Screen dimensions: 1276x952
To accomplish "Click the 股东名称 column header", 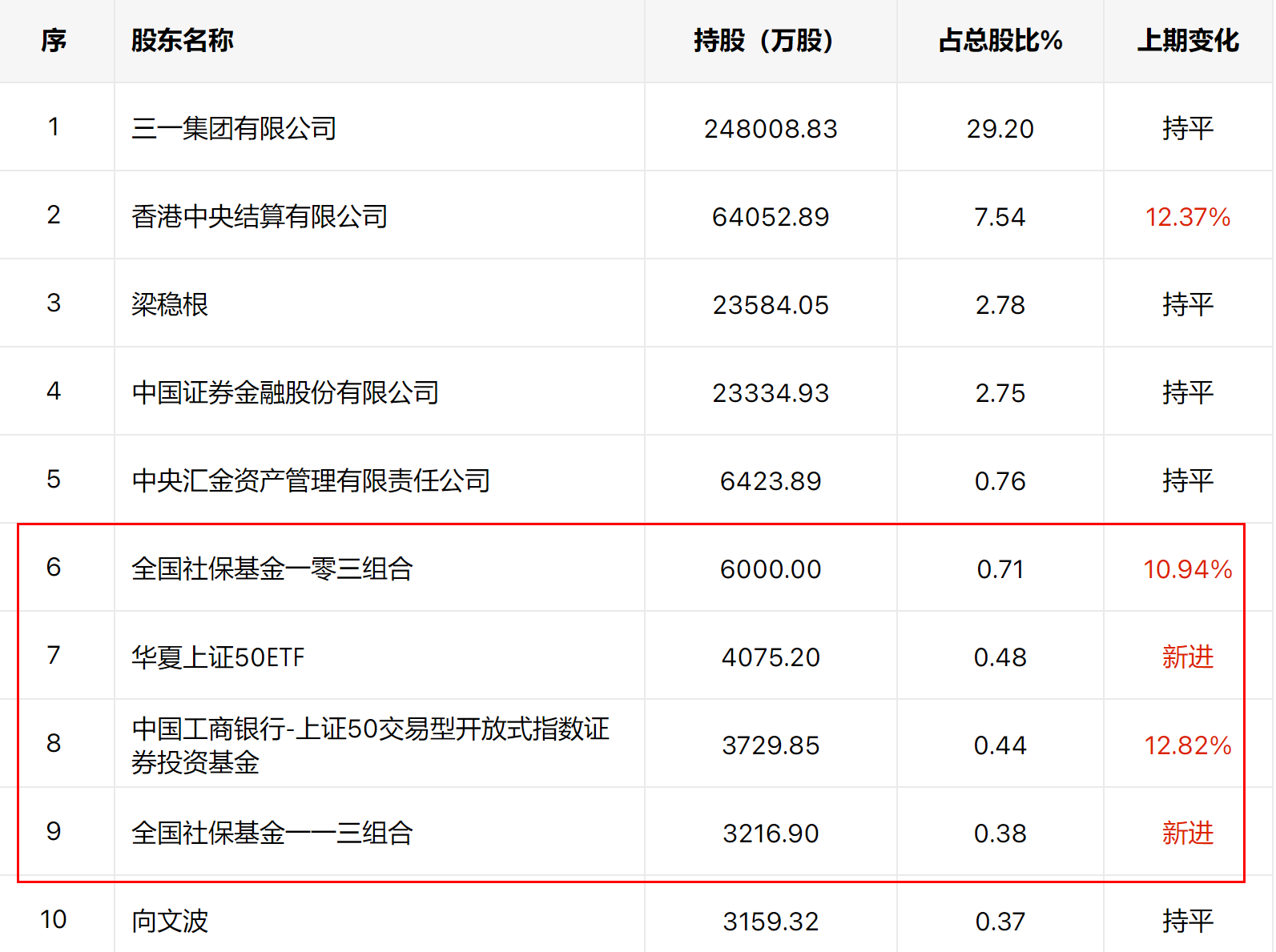I will coord(183,40).
